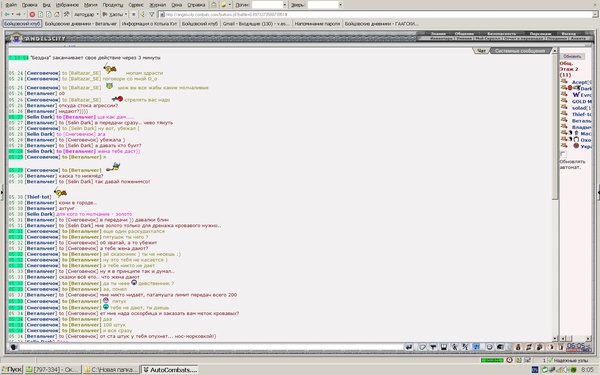The width and height of the screenshot is (600, 375).
Task: Open the dropdown arrow beside yellow round icon
Action: pos(230,5)
